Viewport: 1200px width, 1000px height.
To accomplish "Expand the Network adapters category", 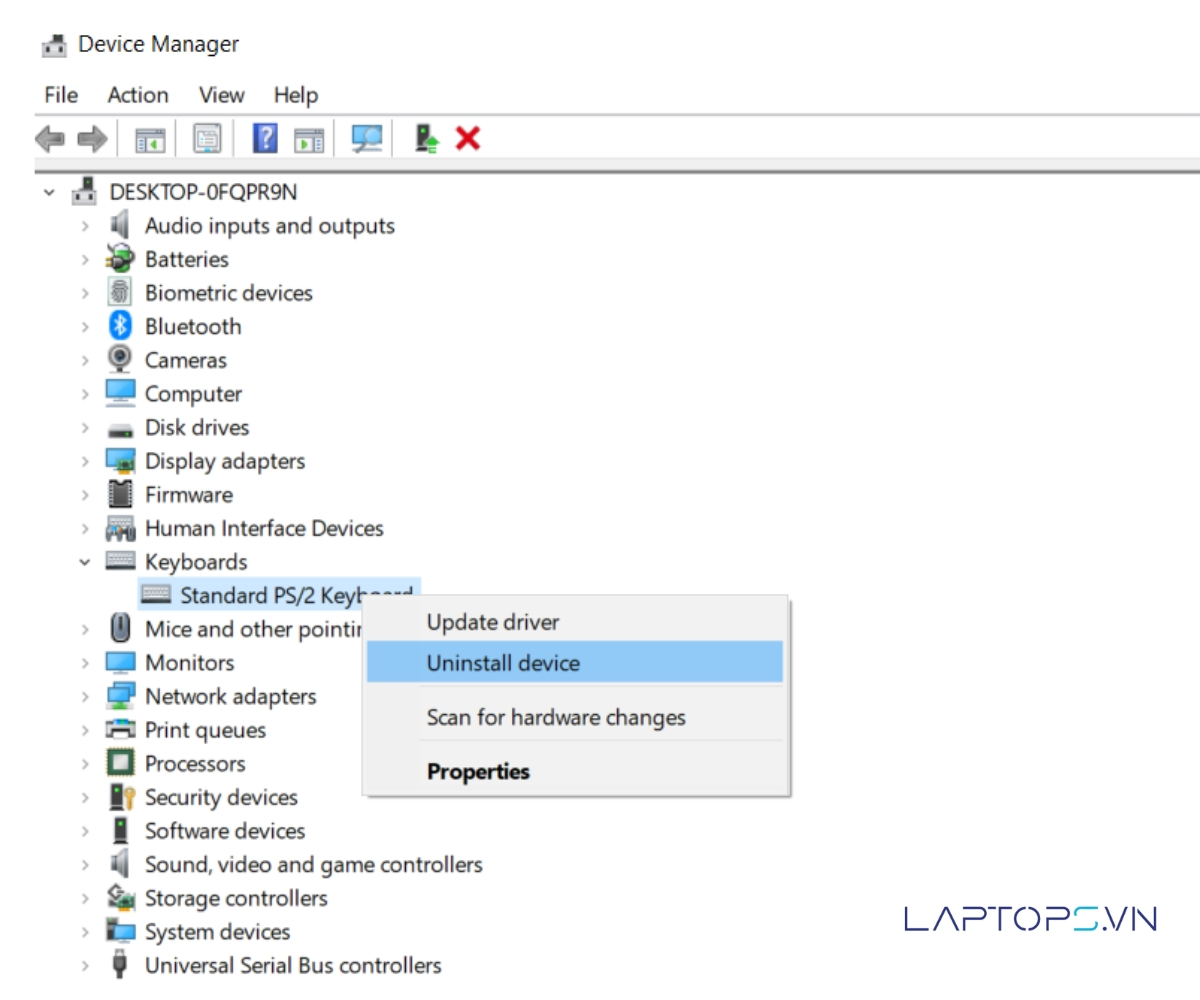I will tap(85, 697).
